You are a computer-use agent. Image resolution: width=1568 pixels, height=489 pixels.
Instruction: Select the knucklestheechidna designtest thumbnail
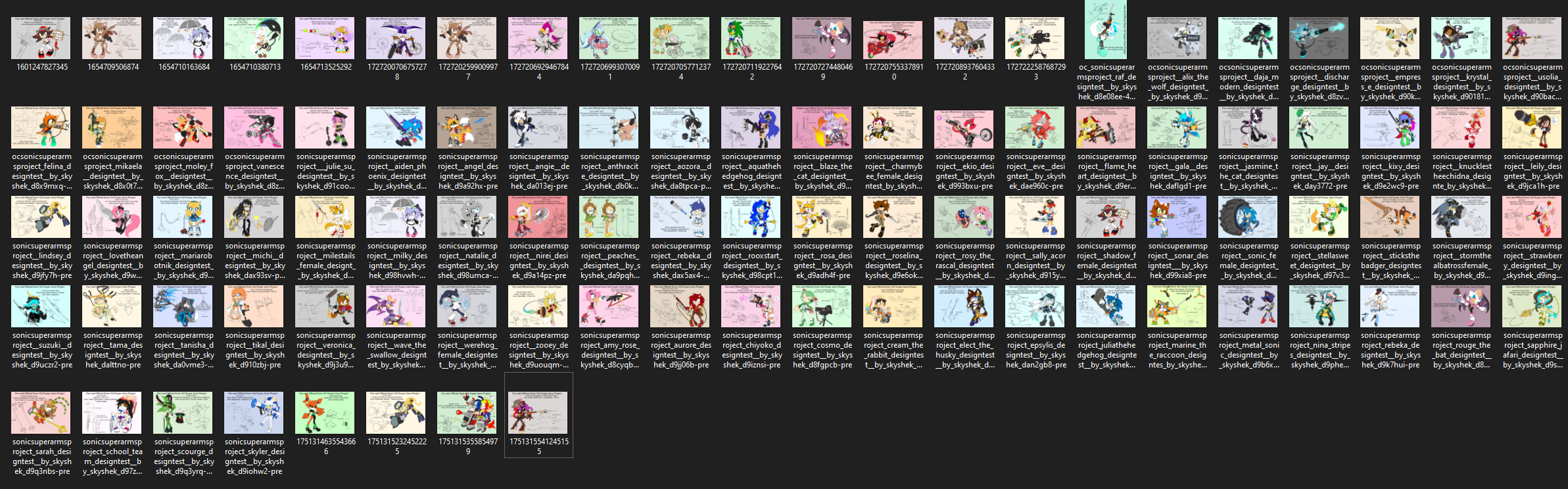point(1462,128)
